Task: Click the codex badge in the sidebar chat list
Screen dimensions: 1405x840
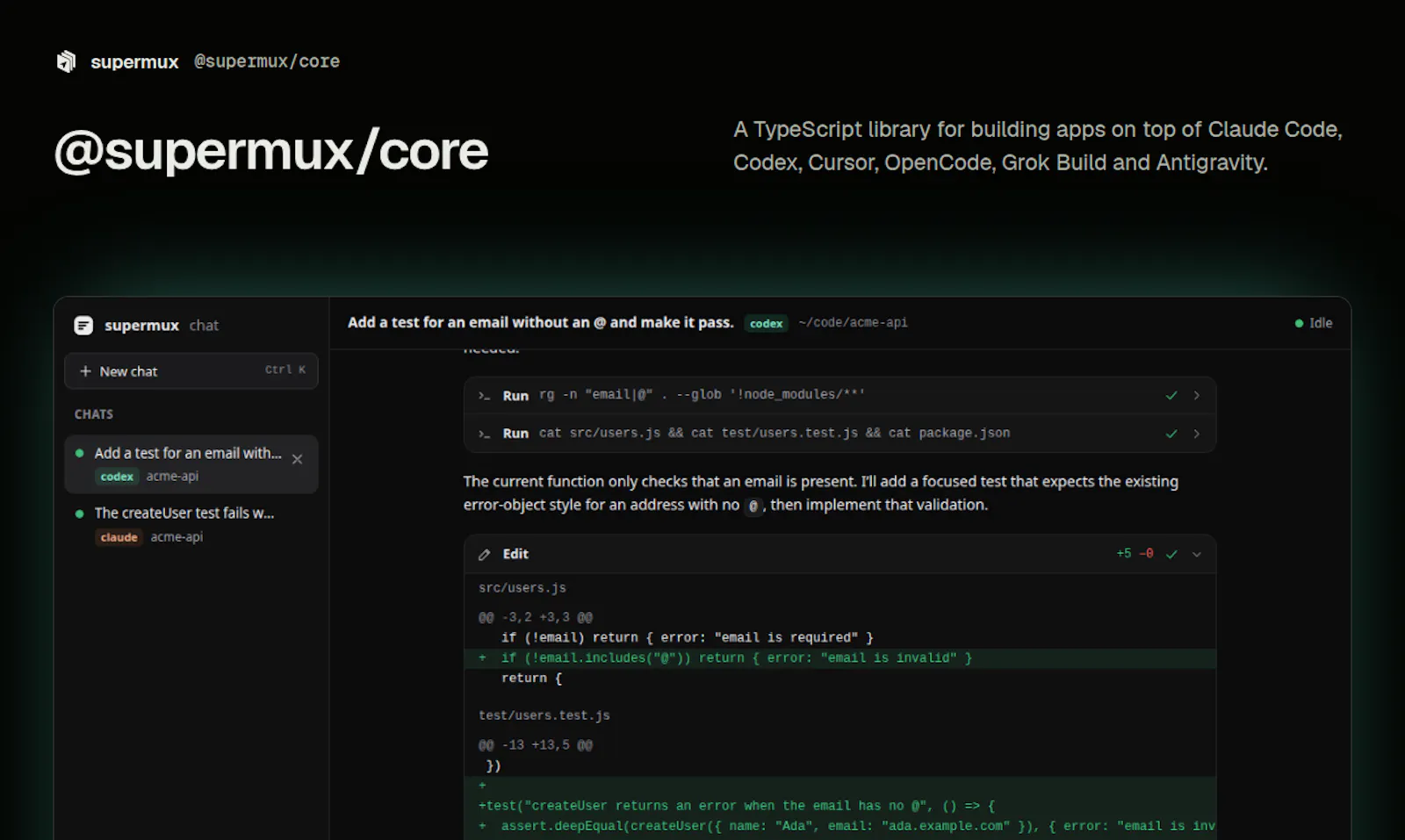Action: (117, 477)
